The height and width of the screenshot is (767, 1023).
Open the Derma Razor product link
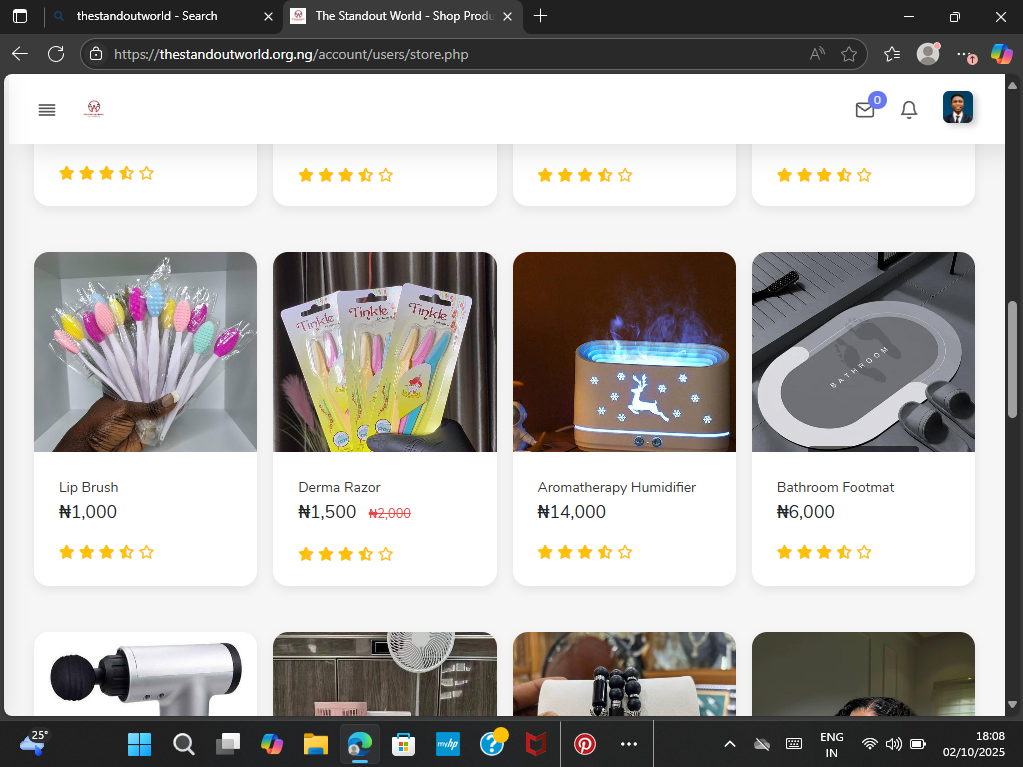pos(339,487)
